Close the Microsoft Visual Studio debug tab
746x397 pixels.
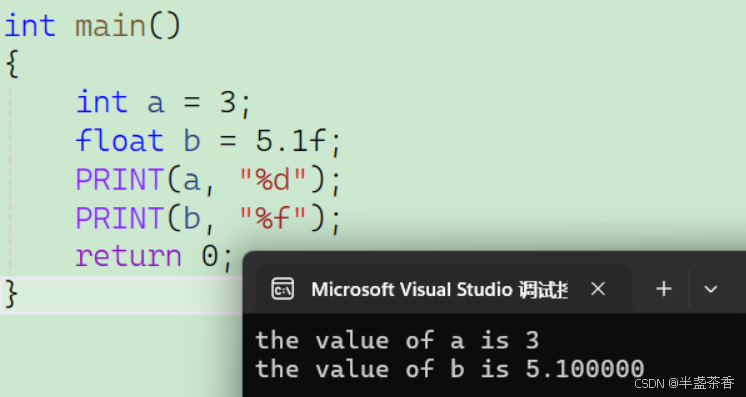coord(598,288)
